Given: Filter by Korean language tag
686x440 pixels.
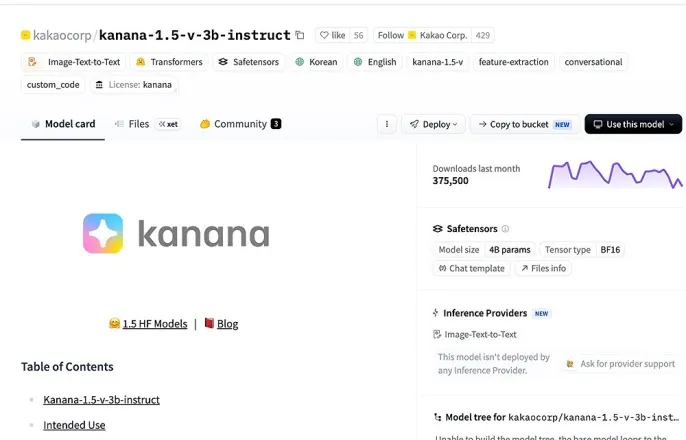Looking at the screenshot, I should point(316,62).
